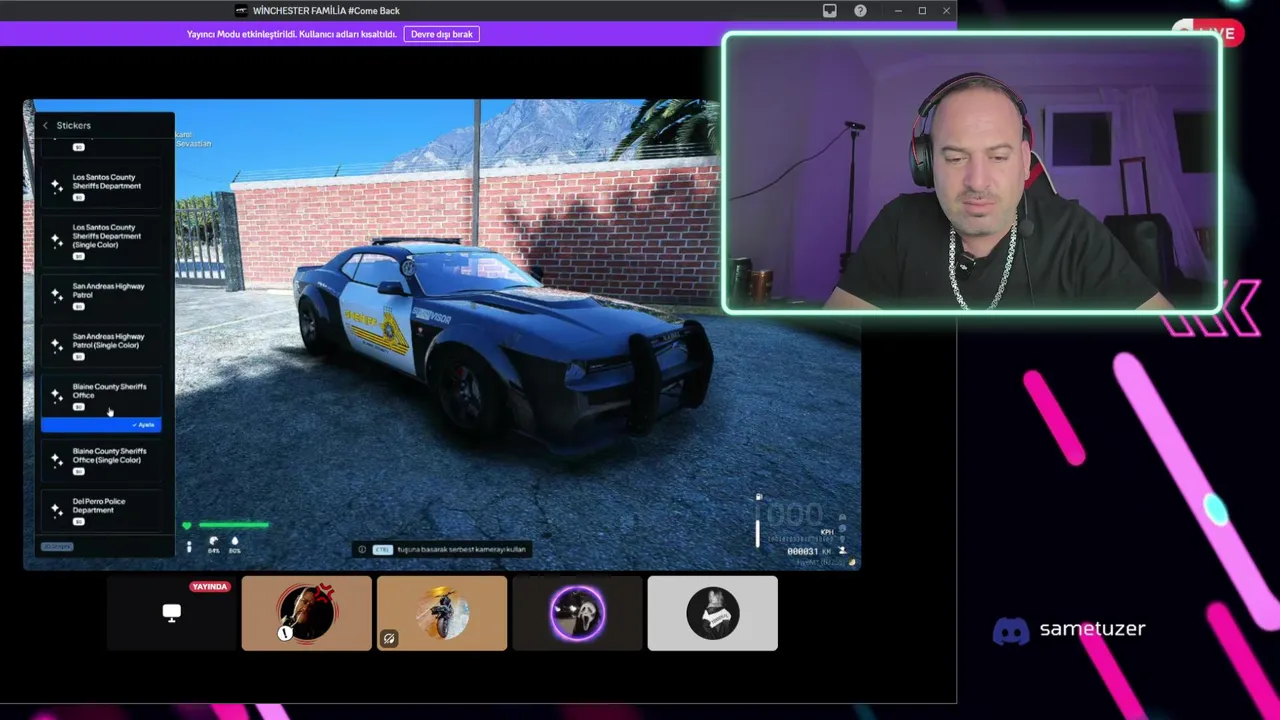Click the sparkle icon beside Los Santos County Sheriffs Department (Single Color)
The image size is (1280, 720).
pyautogui.click(x=57, y=241)
